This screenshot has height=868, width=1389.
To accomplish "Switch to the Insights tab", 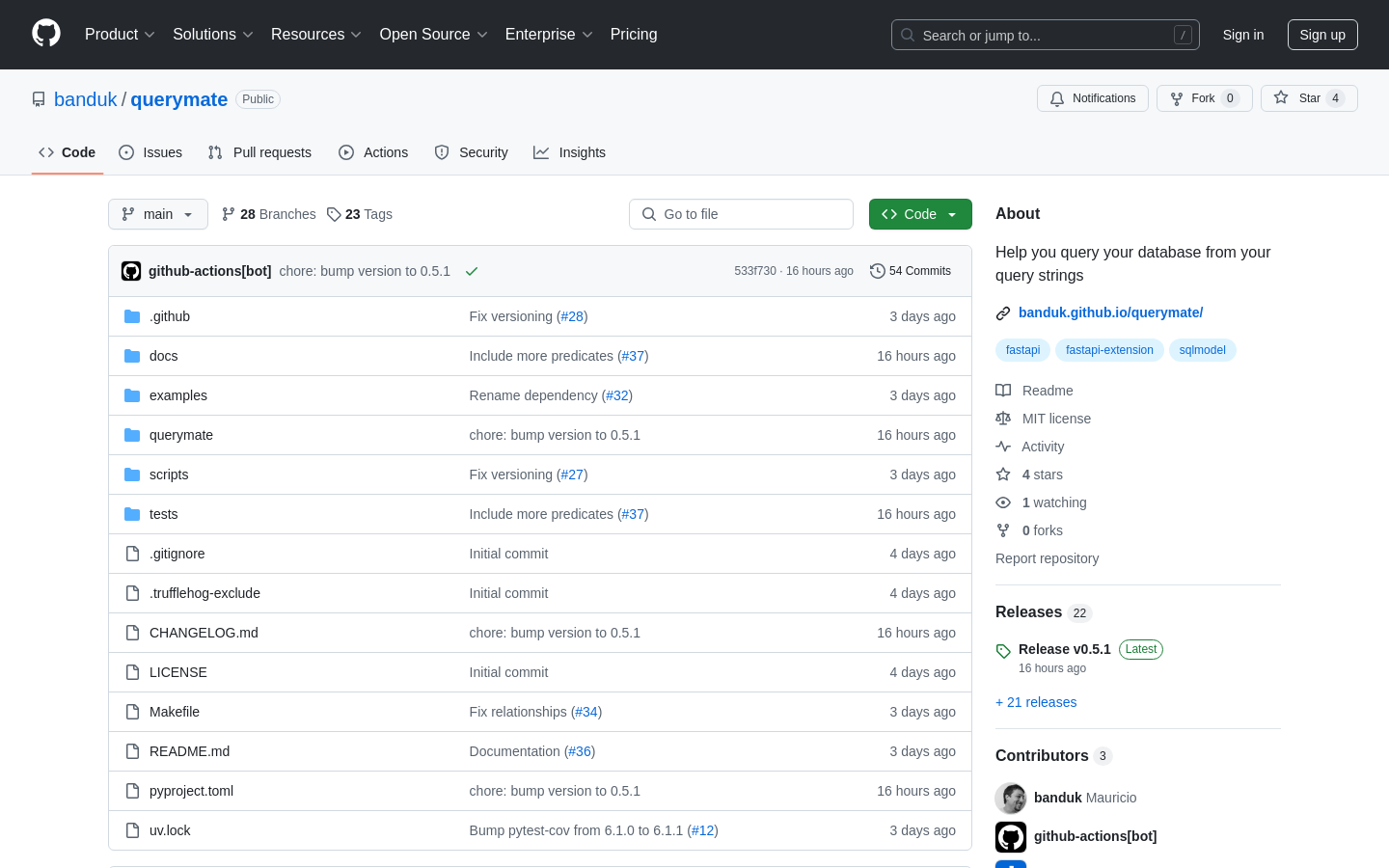I will pyautogui.click(x=570, y=152).
